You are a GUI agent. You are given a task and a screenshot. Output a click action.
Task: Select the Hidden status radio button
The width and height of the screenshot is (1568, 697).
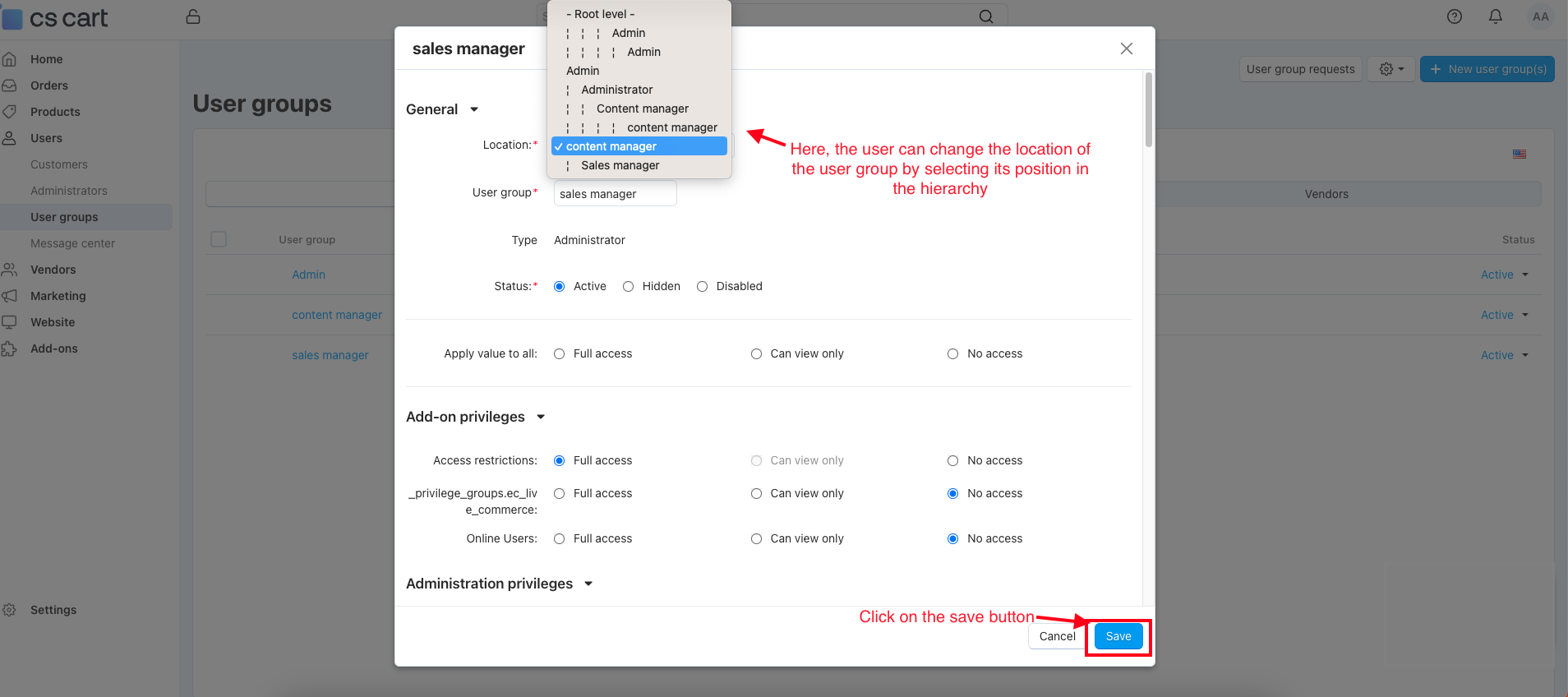click(x=628, y=286)
